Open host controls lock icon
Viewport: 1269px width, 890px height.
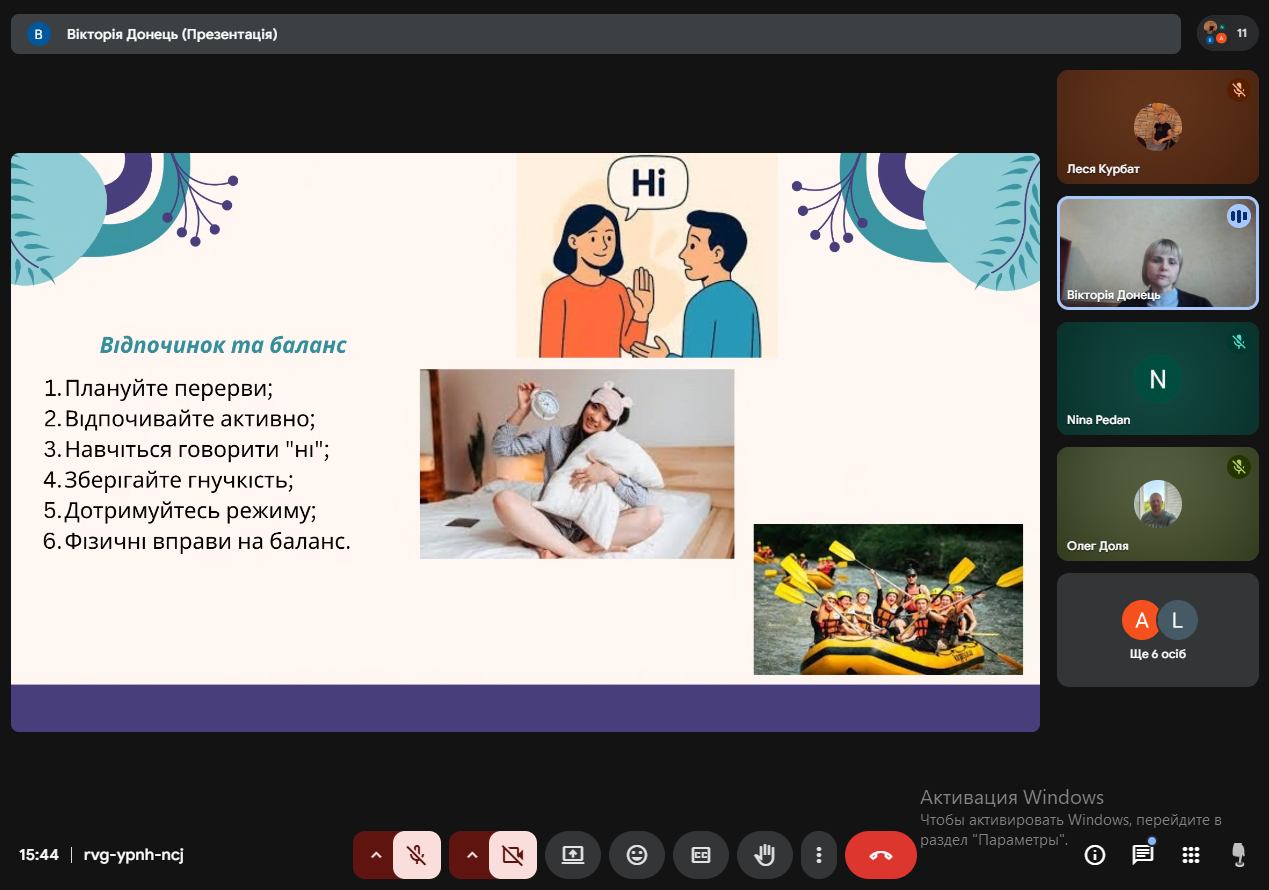click(1238, 855)
